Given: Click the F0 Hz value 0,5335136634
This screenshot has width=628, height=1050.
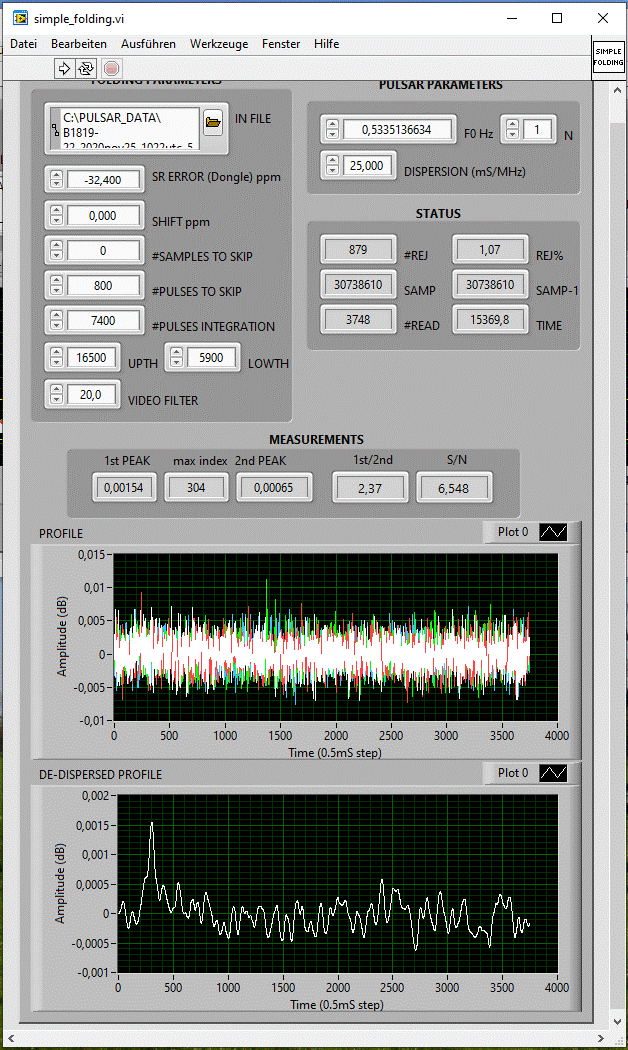Looking at the screenshot, I should pos(397,129).
